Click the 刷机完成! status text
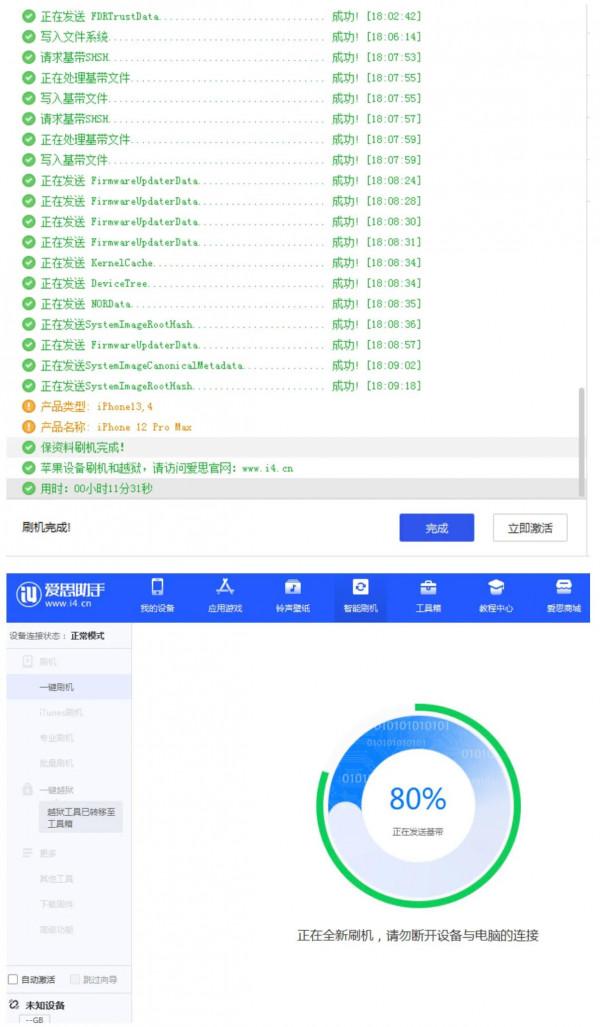The height and width of the screenshot is (1027, 600). click(x=46, y=527)
